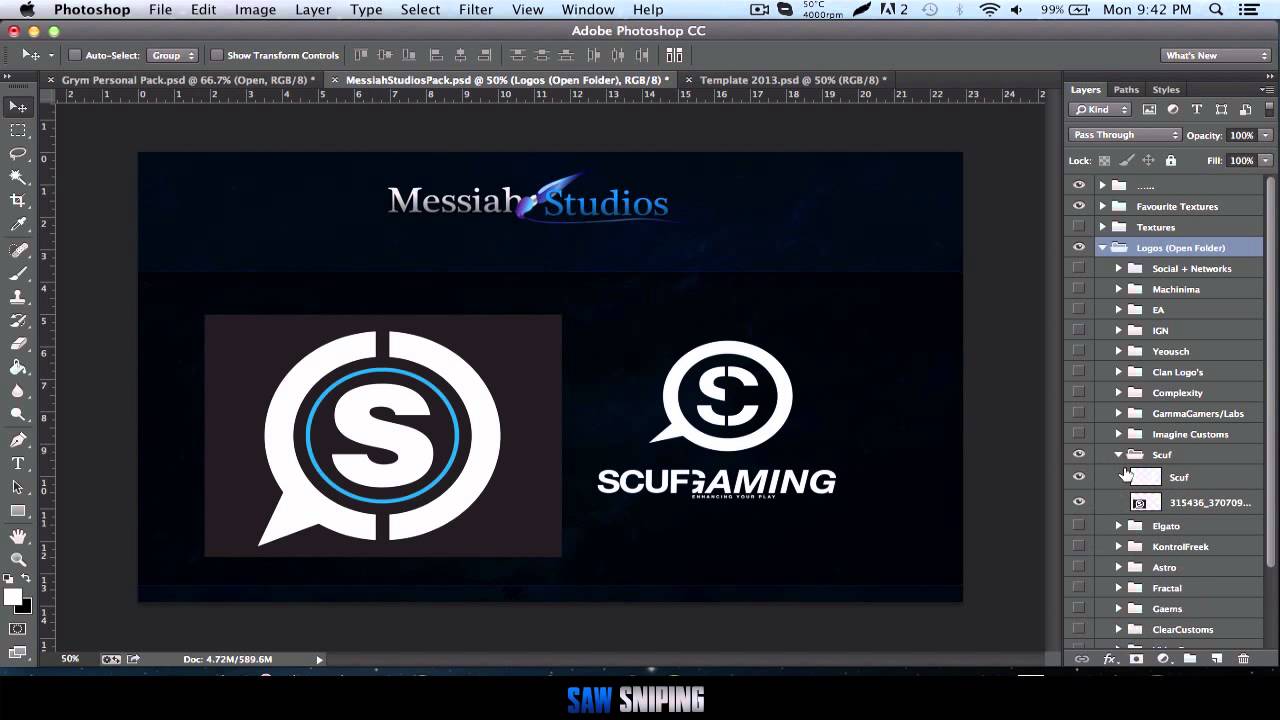Select the Rectangular Marquee tool
1280x720 pixels.
click(18, 131)
